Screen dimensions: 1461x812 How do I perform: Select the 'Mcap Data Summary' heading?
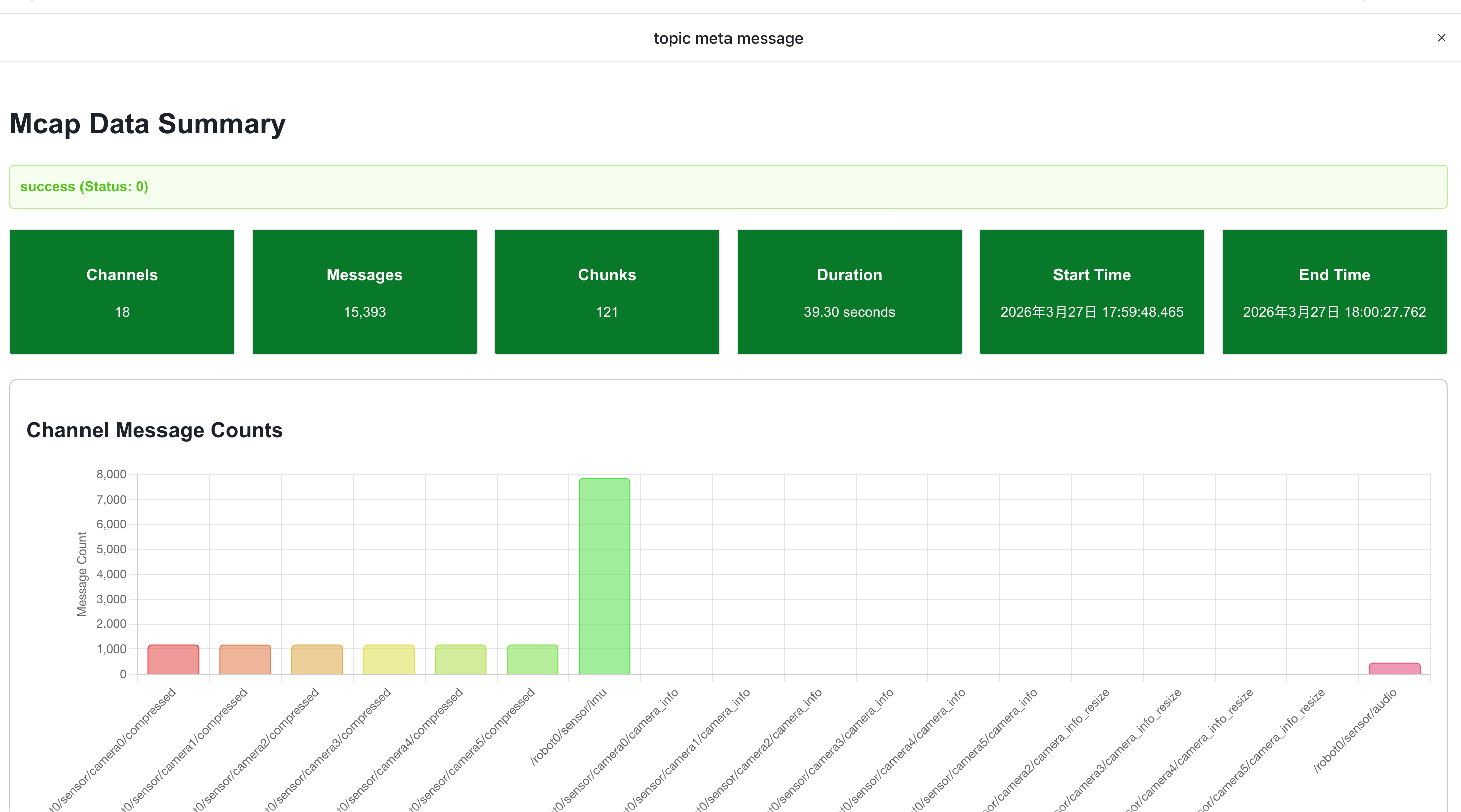click(147, 124)
